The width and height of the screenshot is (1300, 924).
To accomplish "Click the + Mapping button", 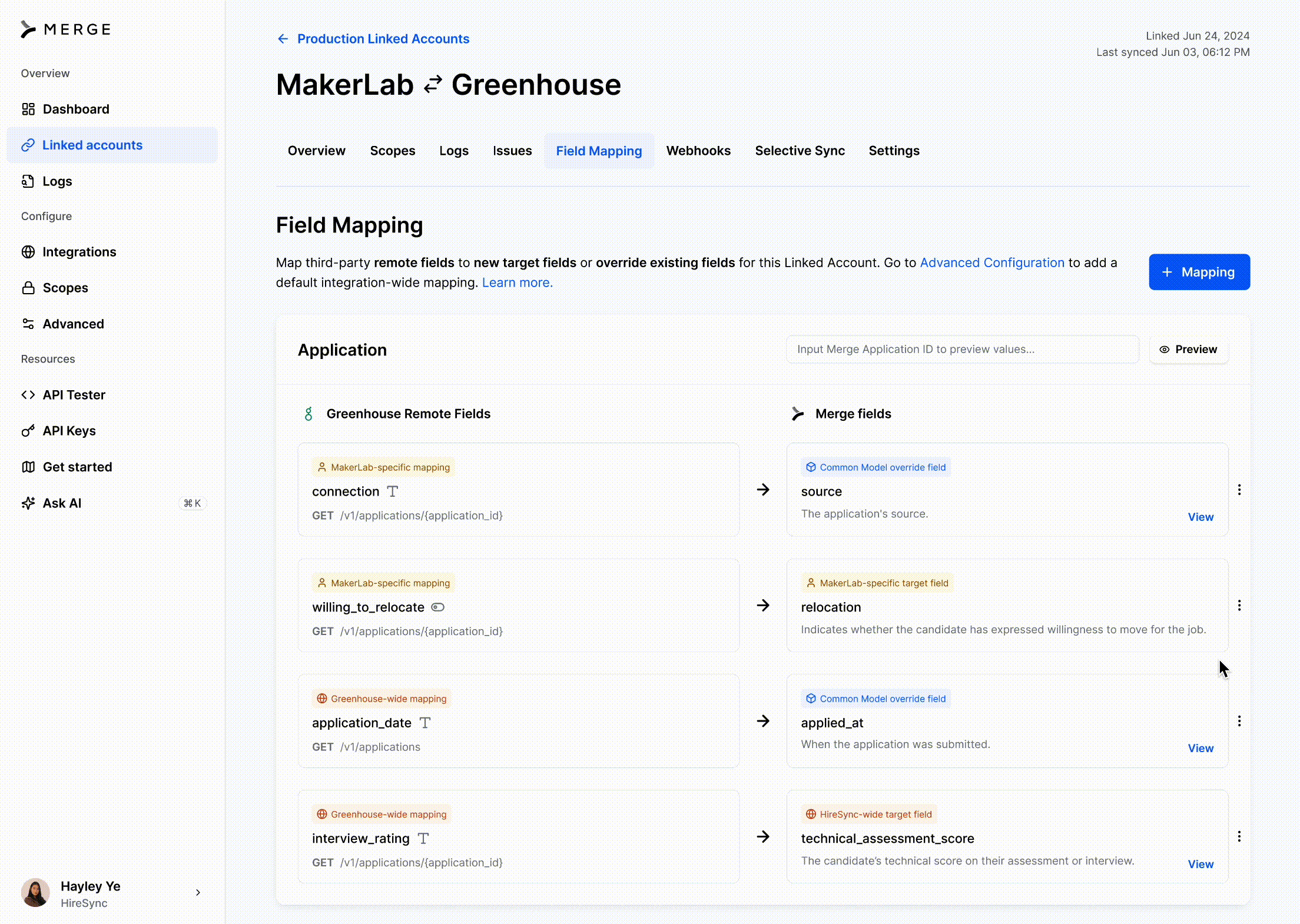I will point(1199,272).
